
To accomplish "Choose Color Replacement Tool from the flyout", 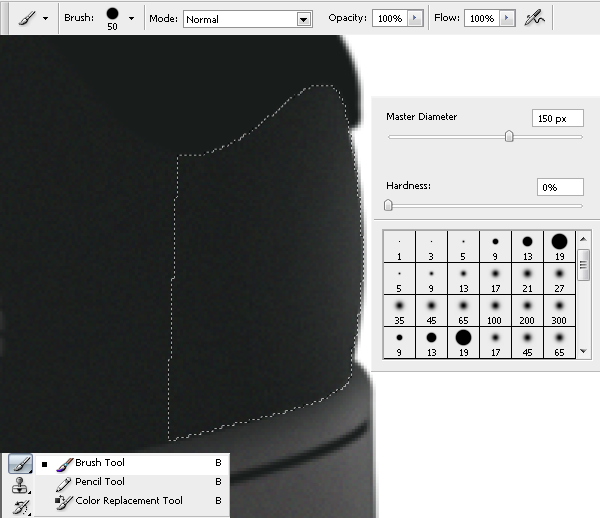I will click(x=132, y=500).
